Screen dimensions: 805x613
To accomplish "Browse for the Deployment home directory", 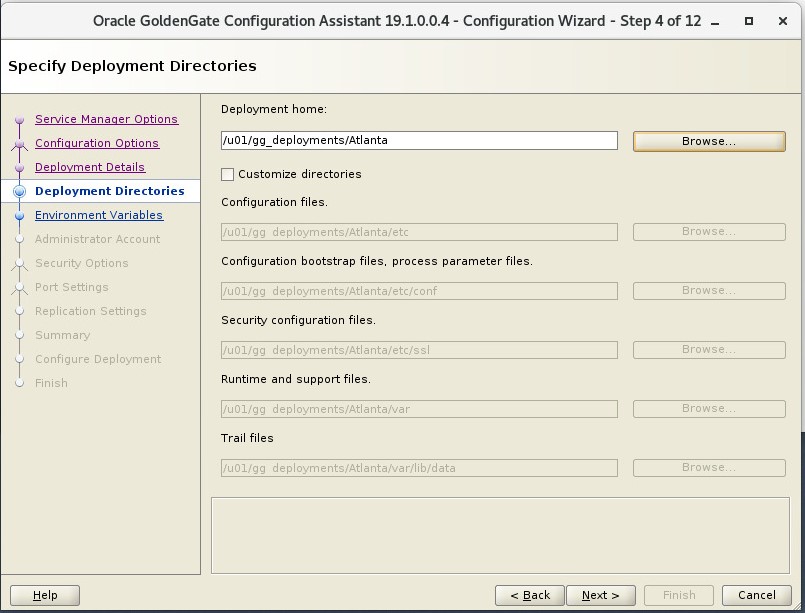I will [x=709, y=141].
